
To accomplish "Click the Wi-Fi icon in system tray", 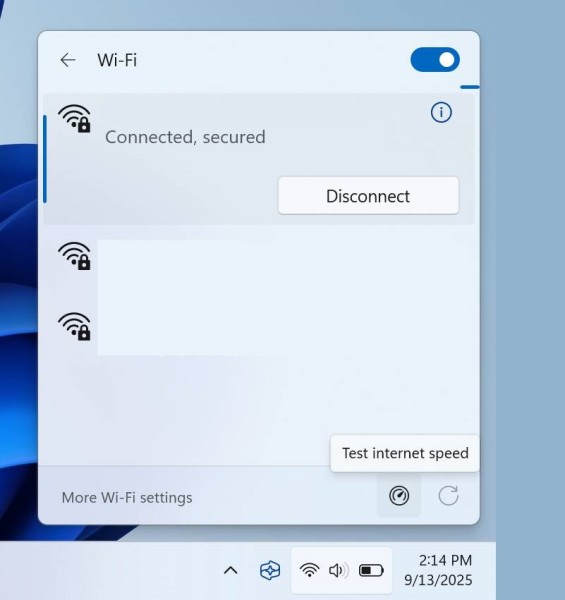I will pyautogui.click(x=309, y=571).
